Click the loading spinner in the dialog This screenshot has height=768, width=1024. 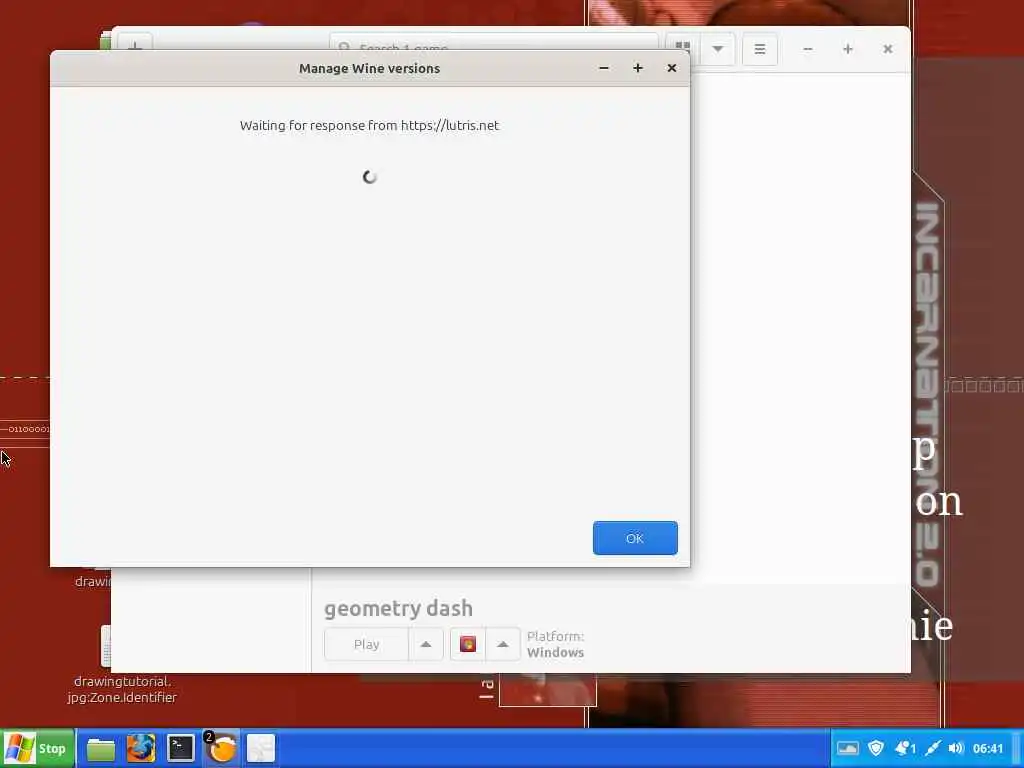click(x=370, y=177)
